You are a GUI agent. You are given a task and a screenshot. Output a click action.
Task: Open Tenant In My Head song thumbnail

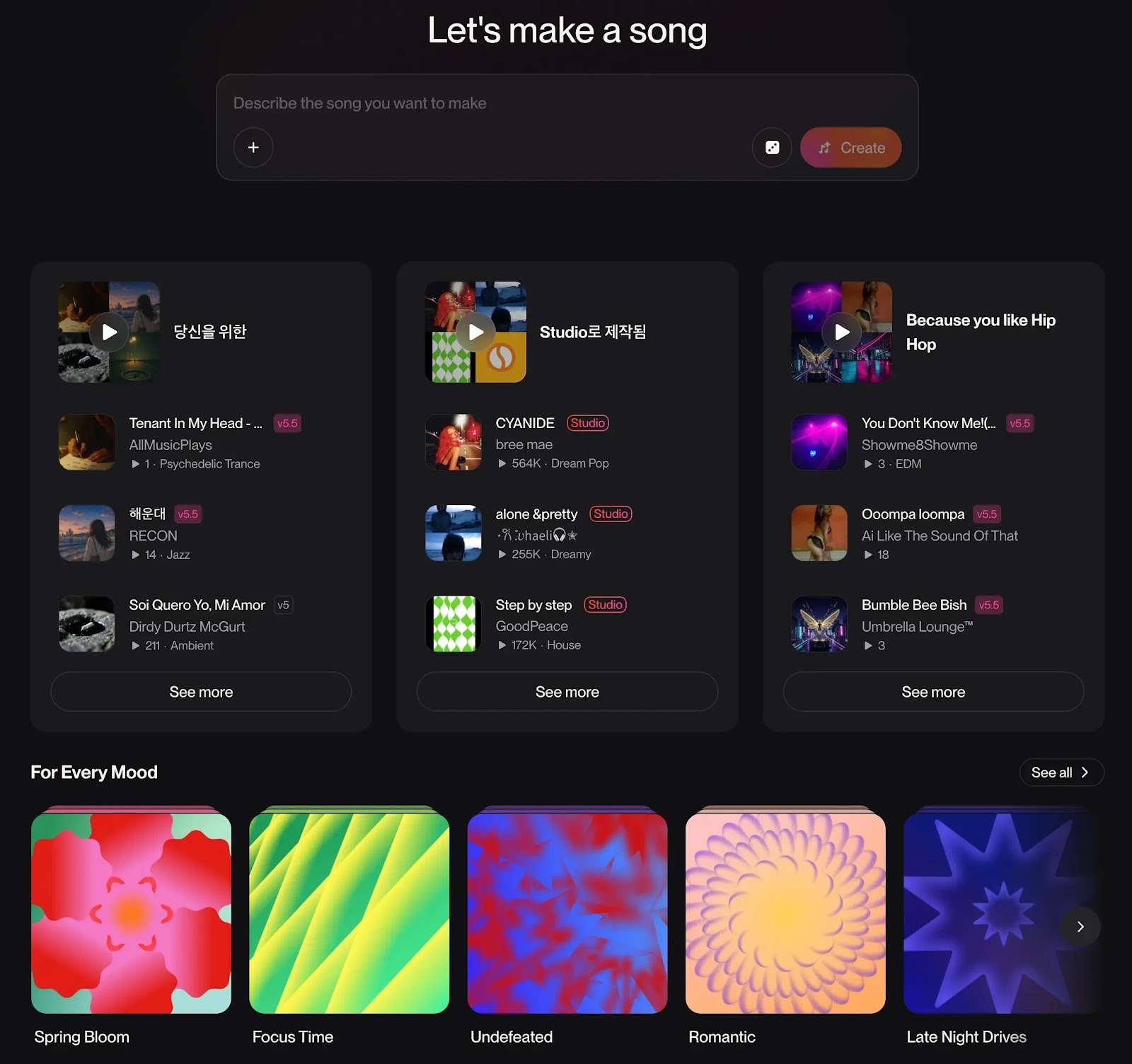tap(87, 442)
